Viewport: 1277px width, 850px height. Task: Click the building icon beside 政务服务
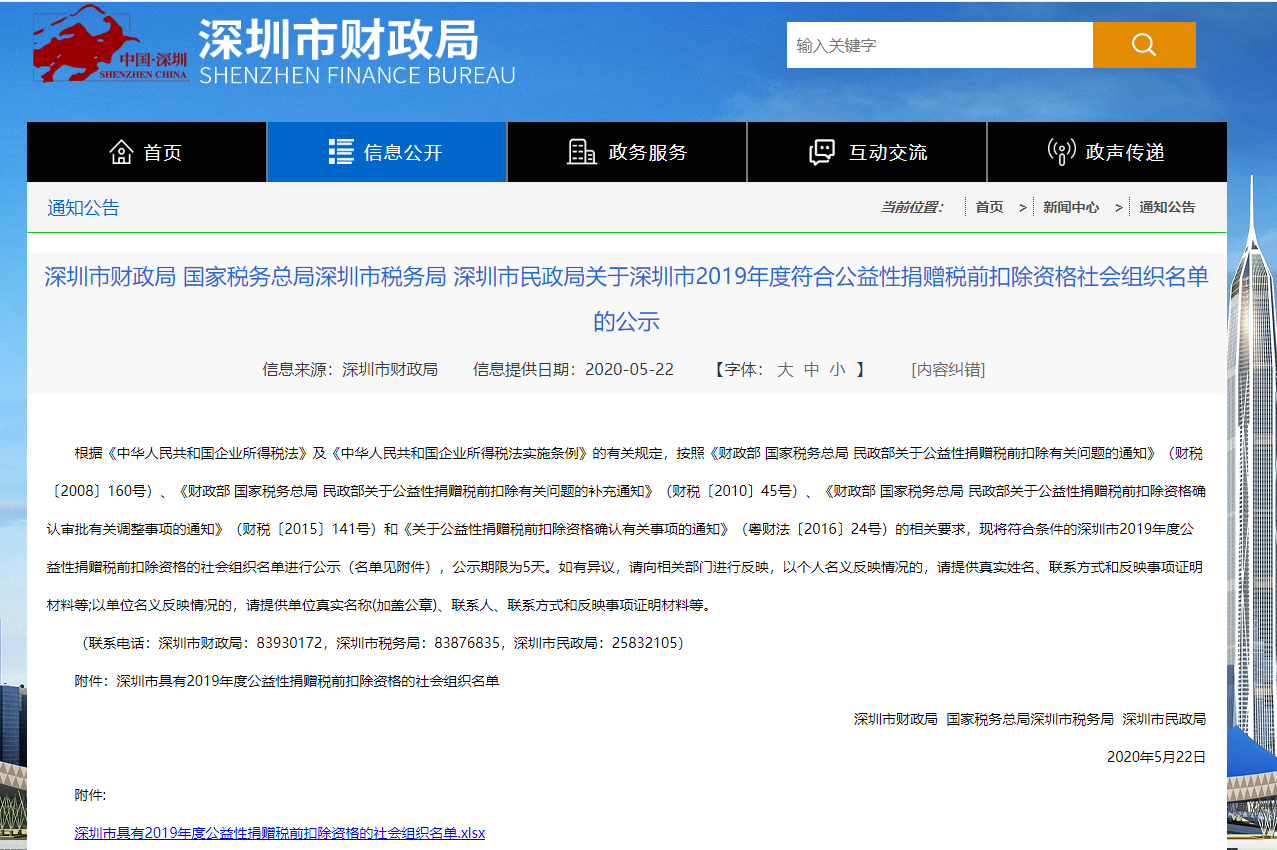tap(581, 152)
